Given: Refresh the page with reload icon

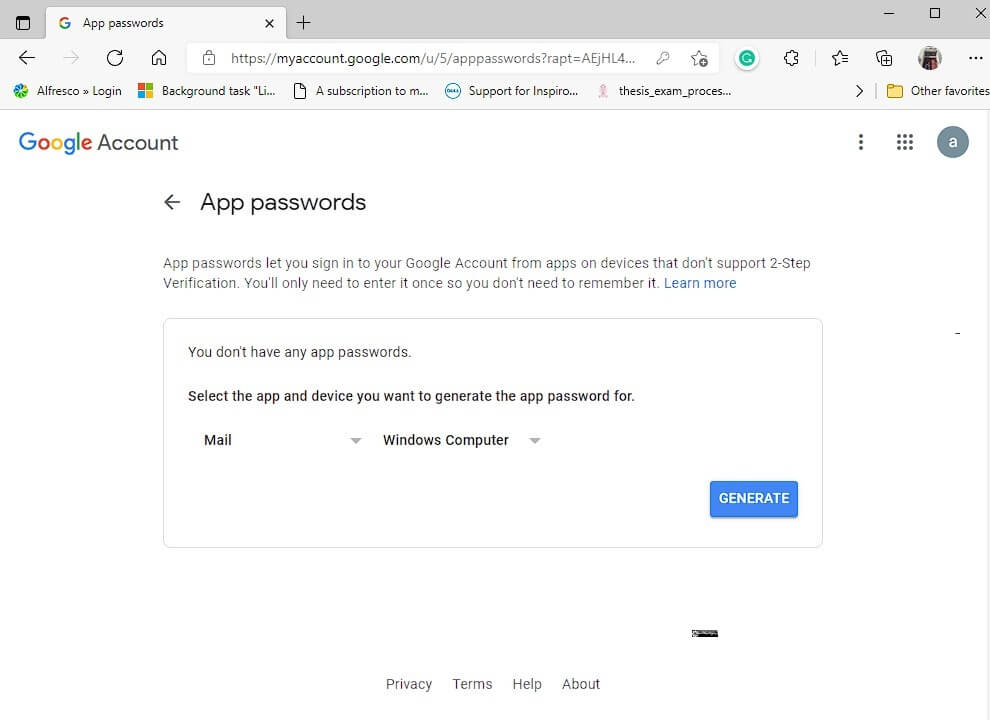Looking at the screenshot, I should pyautogui.click(x=115, y=58).
